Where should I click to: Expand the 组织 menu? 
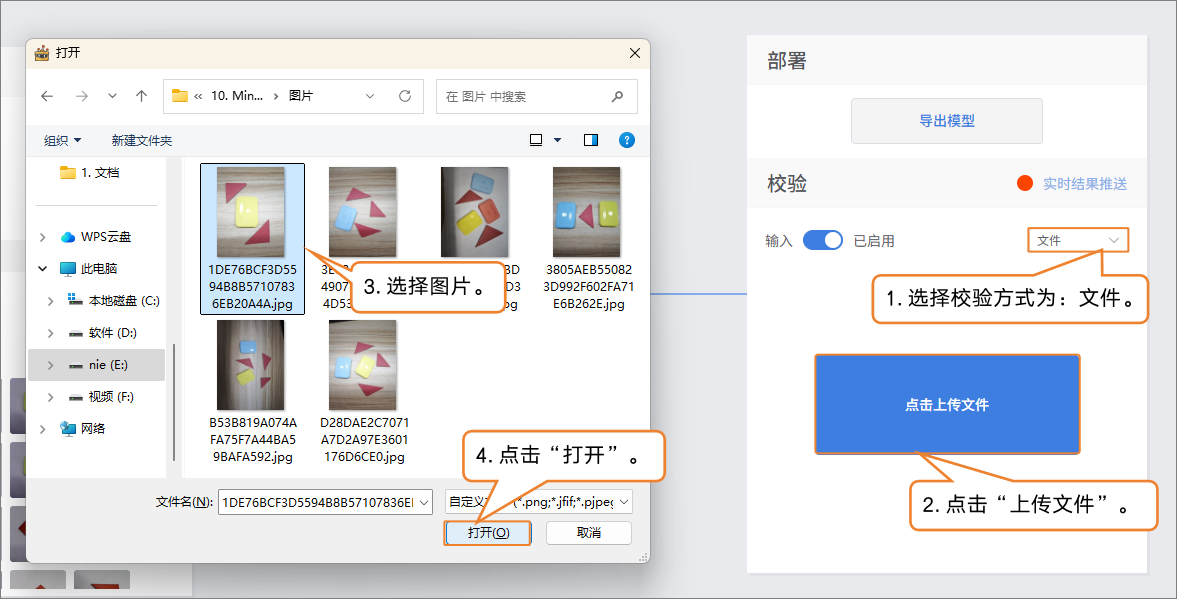62,141
